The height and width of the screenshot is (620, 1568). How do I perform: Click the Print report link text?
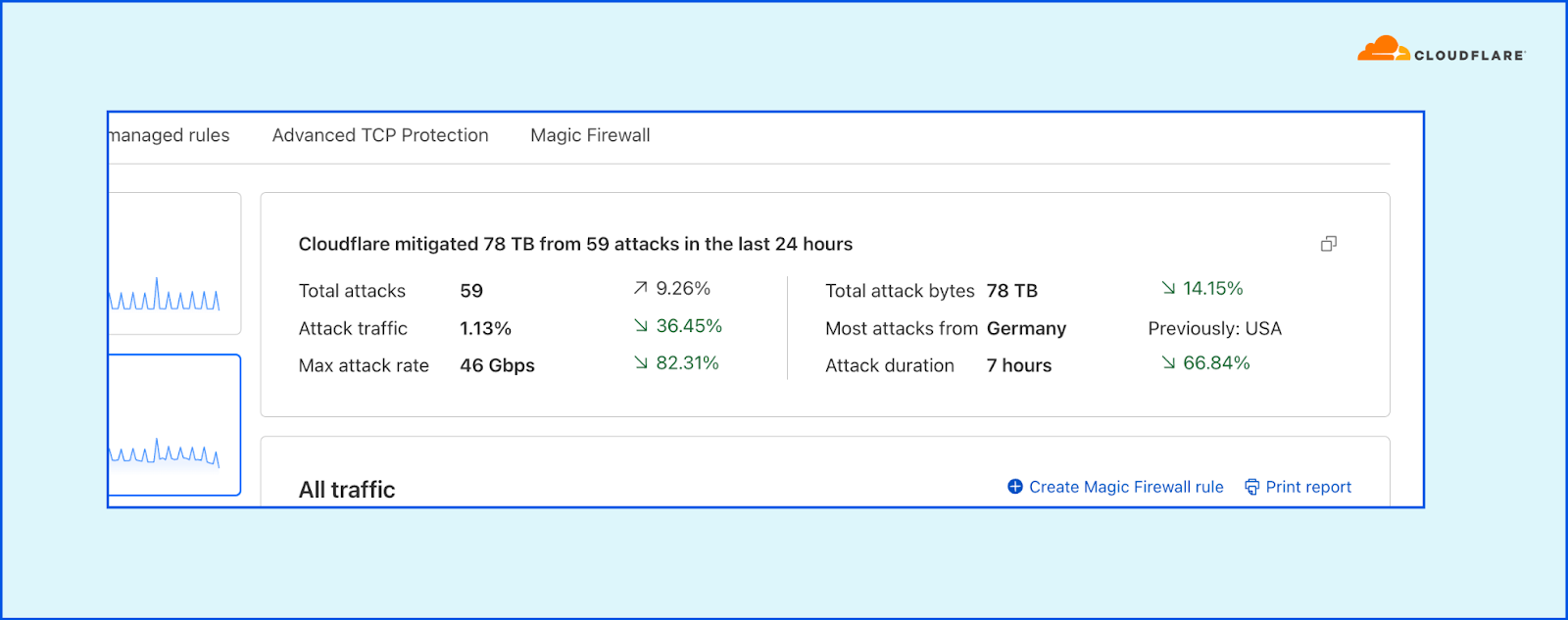(1308, 487)
